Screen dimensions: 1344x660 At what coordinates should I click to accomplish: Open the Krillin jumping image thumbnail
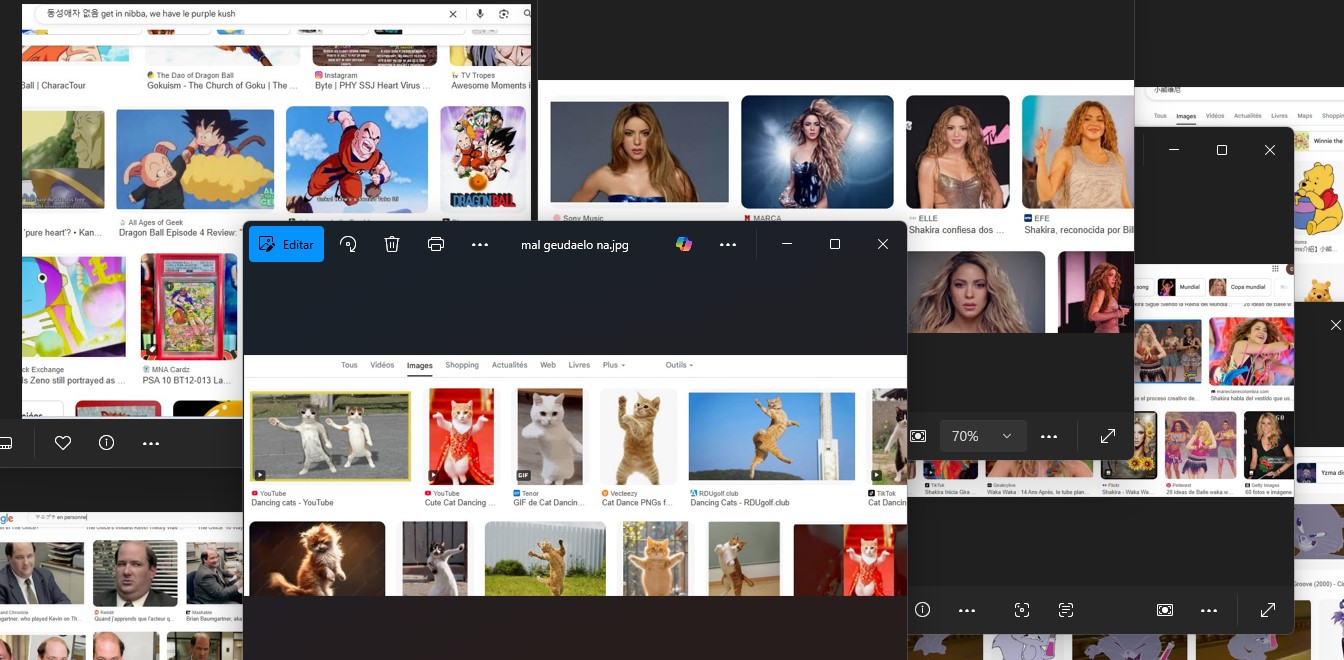[x=357, y=160]
